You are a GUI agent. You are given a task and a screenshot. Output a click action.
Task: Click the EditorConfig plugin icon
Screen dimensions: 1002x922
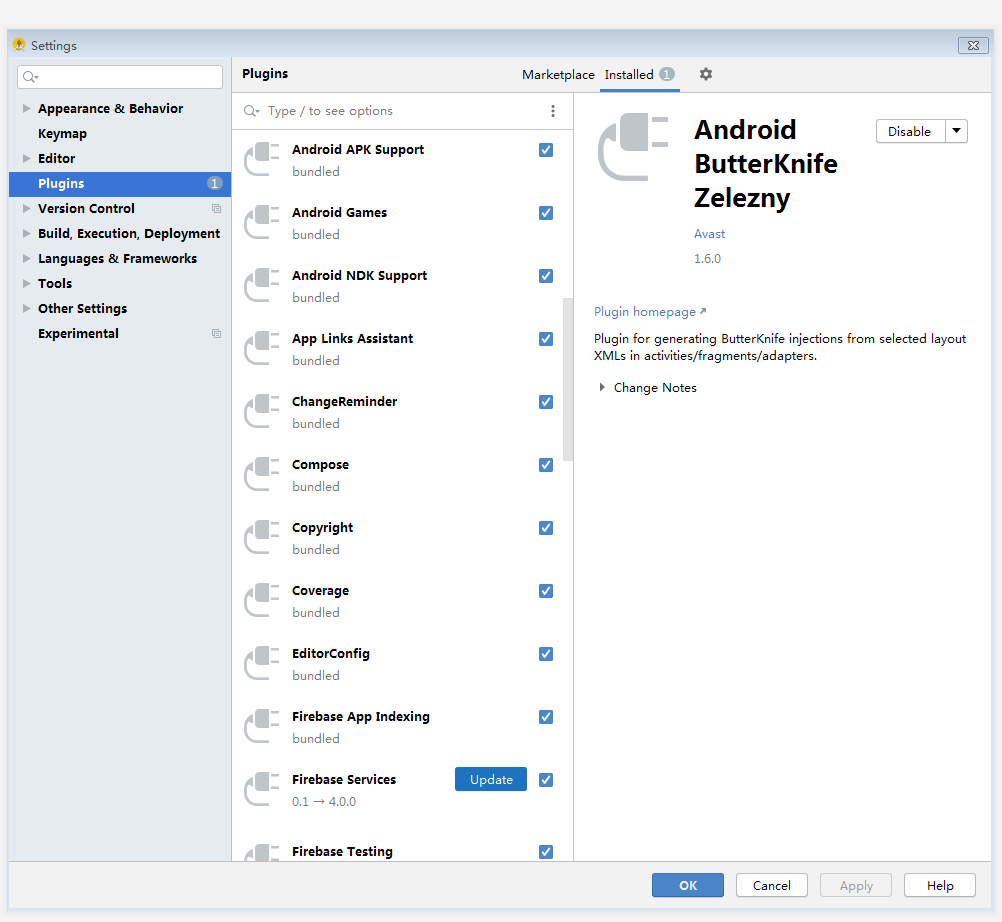click(262, 663)
